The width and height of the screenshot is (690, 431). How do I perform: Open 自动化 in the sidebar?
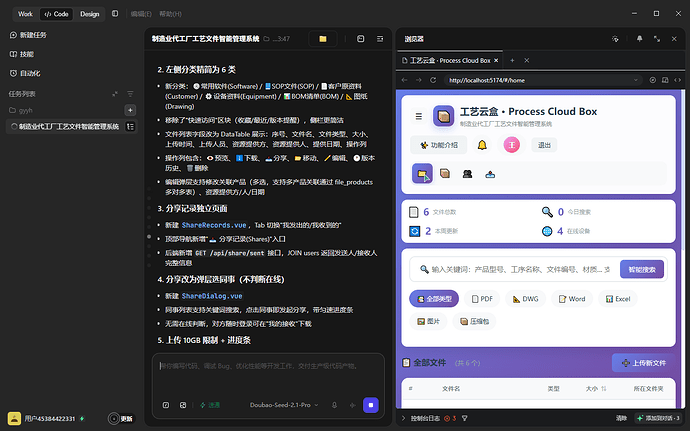[25, 73]
